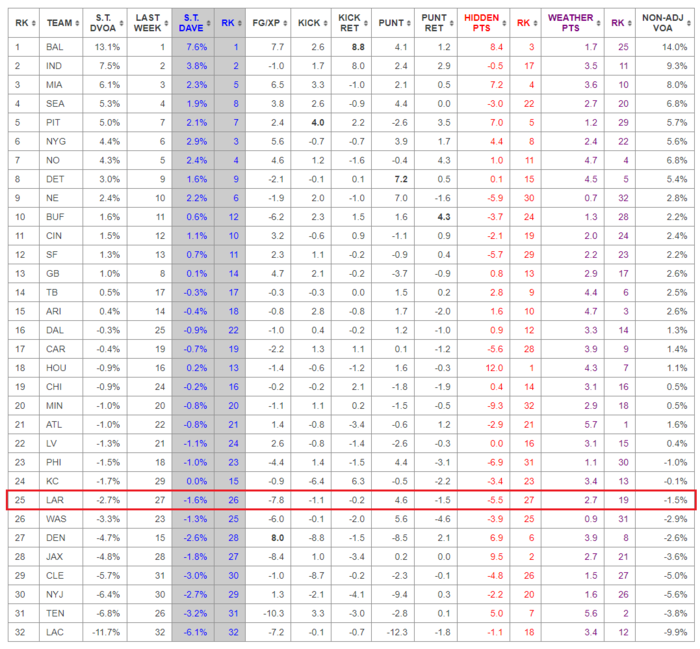
Task: Click the sort arrows in the purple RK header
Action: tap(629, 23)
